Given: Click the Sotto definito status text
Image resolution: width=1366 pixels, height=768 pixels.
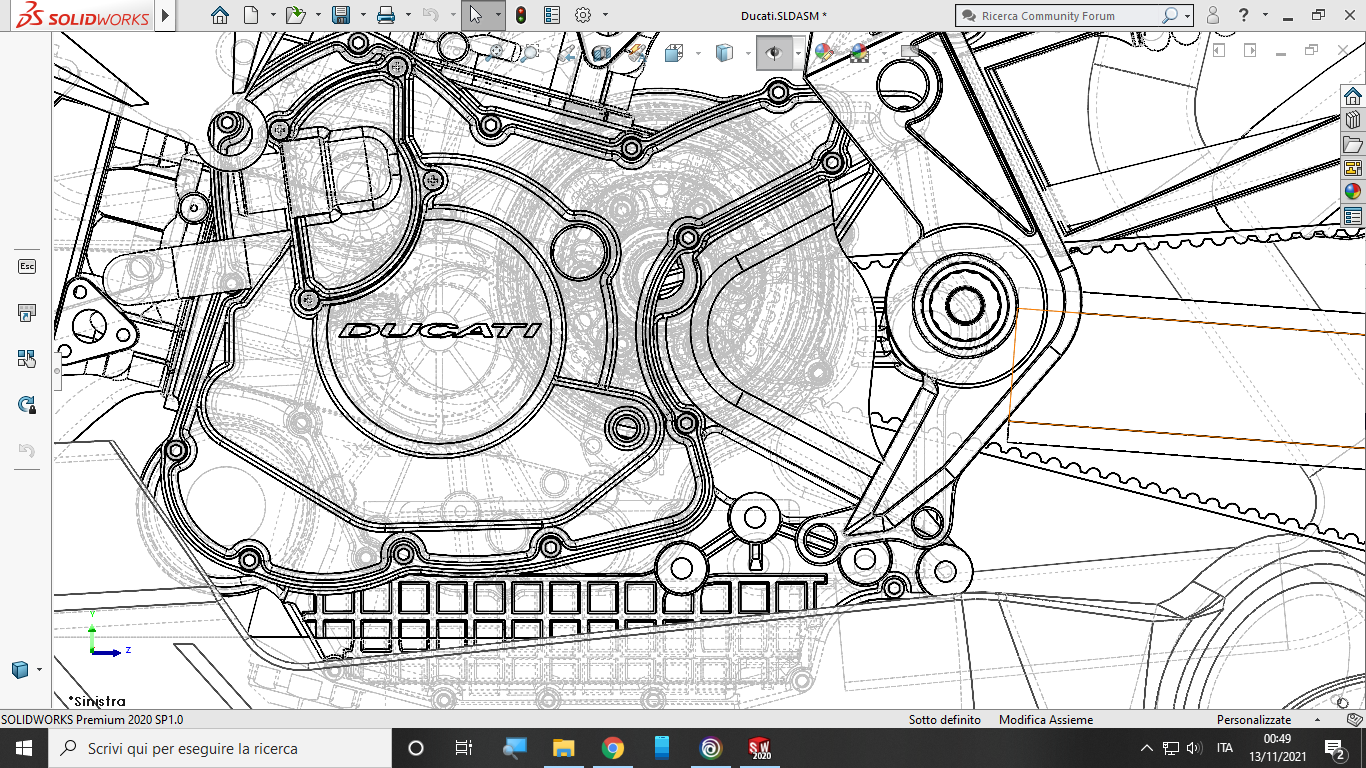Looking at the screenshot, I should click(944, 720).
